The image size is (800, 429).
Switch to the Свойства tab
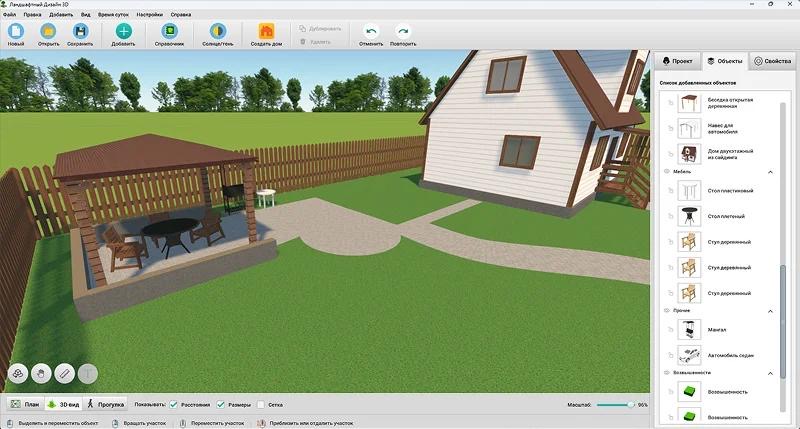[772, 61]
